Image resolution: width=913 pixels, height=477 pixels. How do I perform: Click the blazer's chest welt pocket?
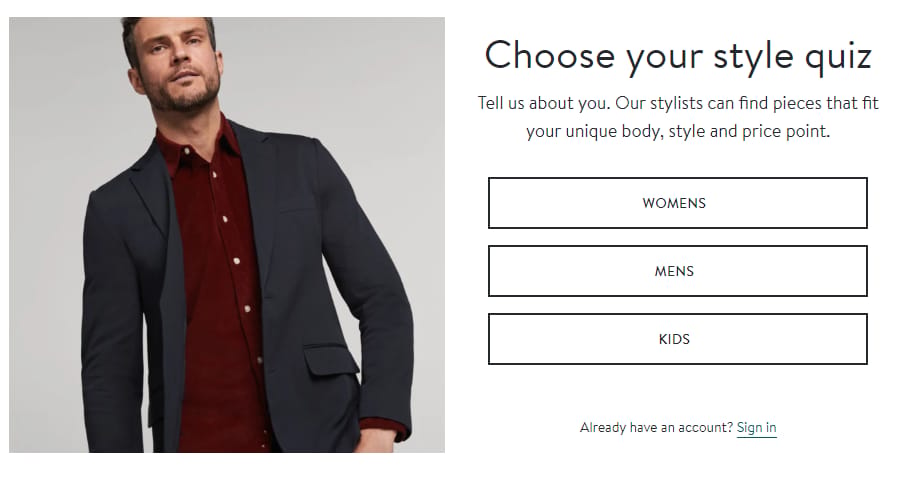297,205
